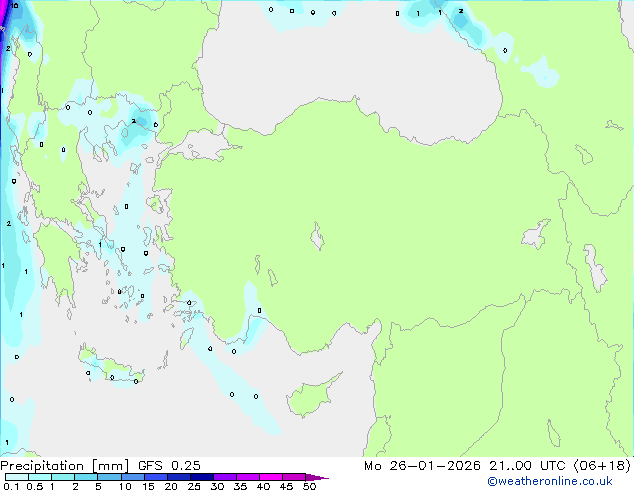Click legend scale label '0.5'
This screenshot has width=634, height=490.
pos(35,486)
